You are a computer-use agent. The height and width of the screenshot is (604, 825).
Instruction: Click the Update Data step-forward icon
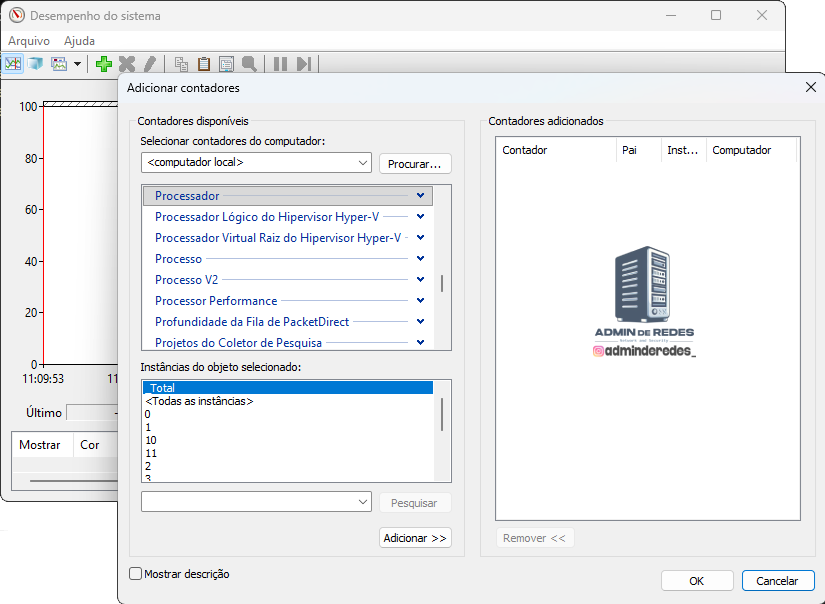click(x=304, y=64)
